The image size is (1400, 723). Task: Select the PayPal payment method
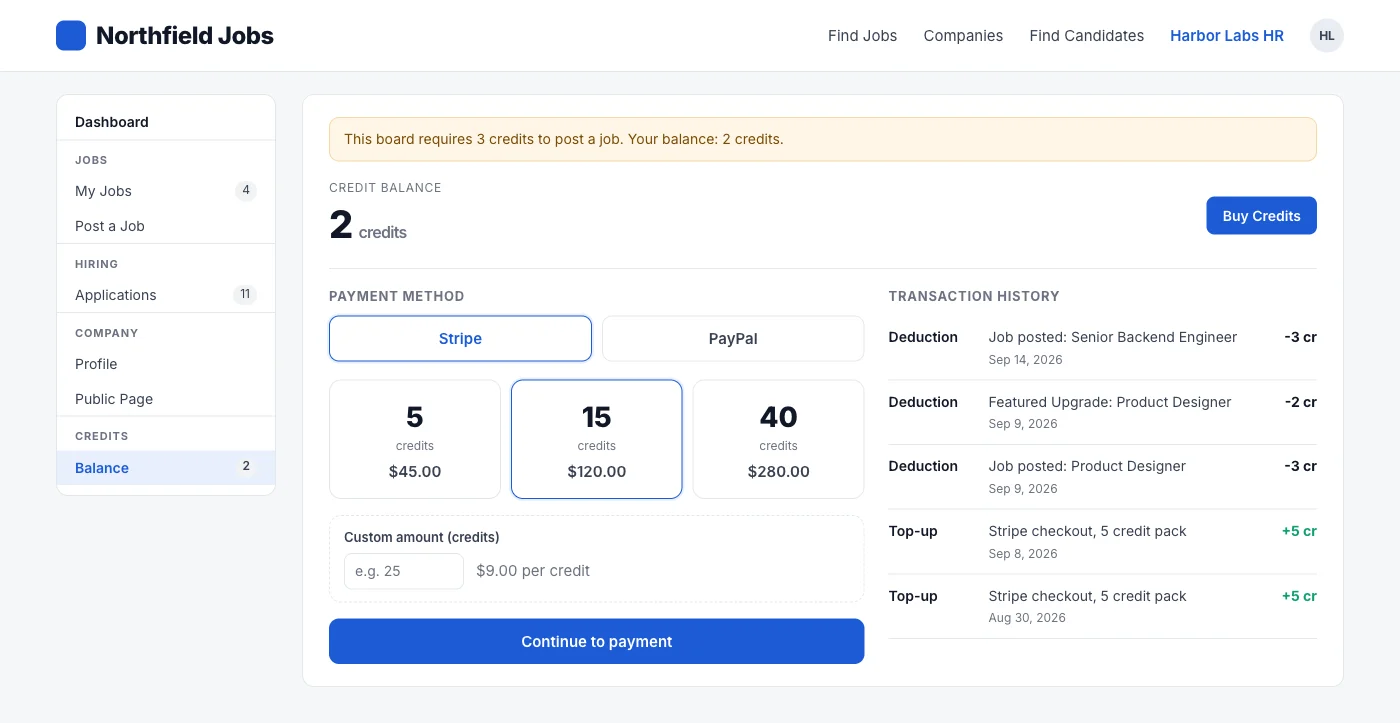click(733, 339)
